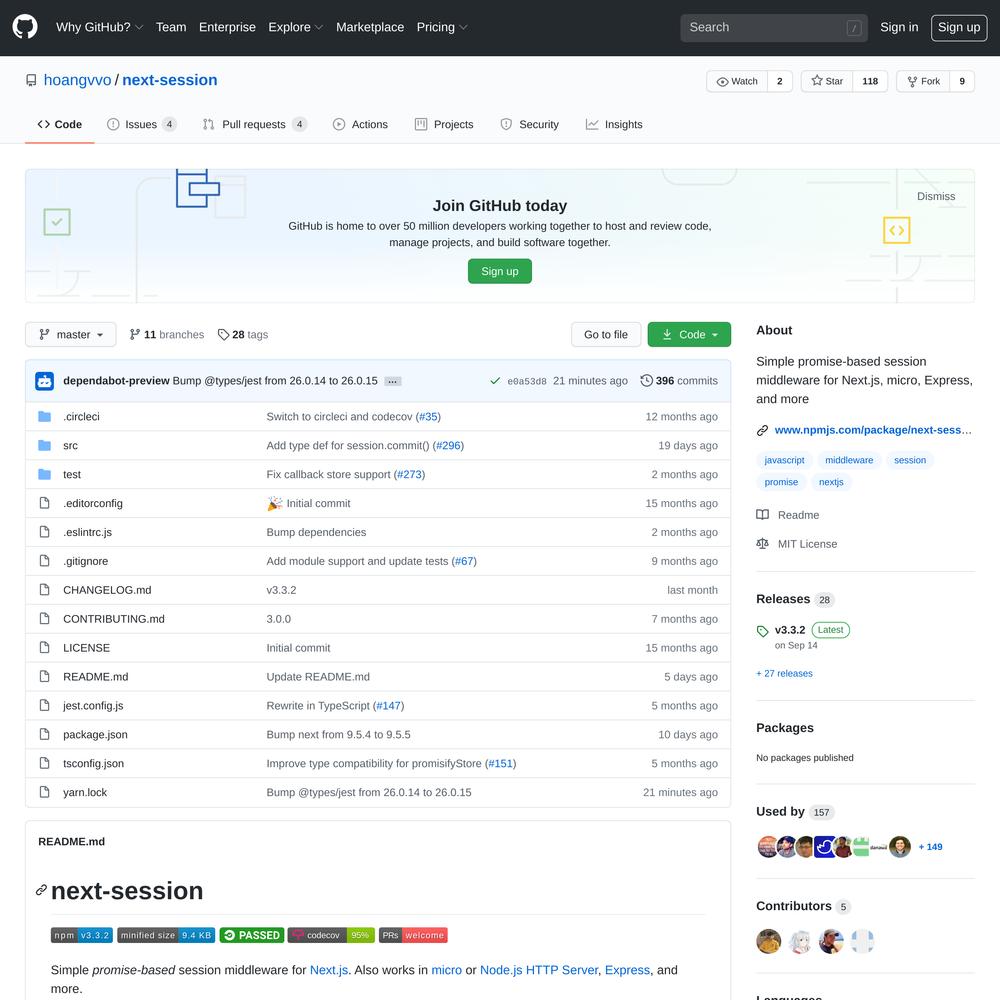Click the GitHub search field
This screenshot has width=1000, height=1000.
(774, 27)
